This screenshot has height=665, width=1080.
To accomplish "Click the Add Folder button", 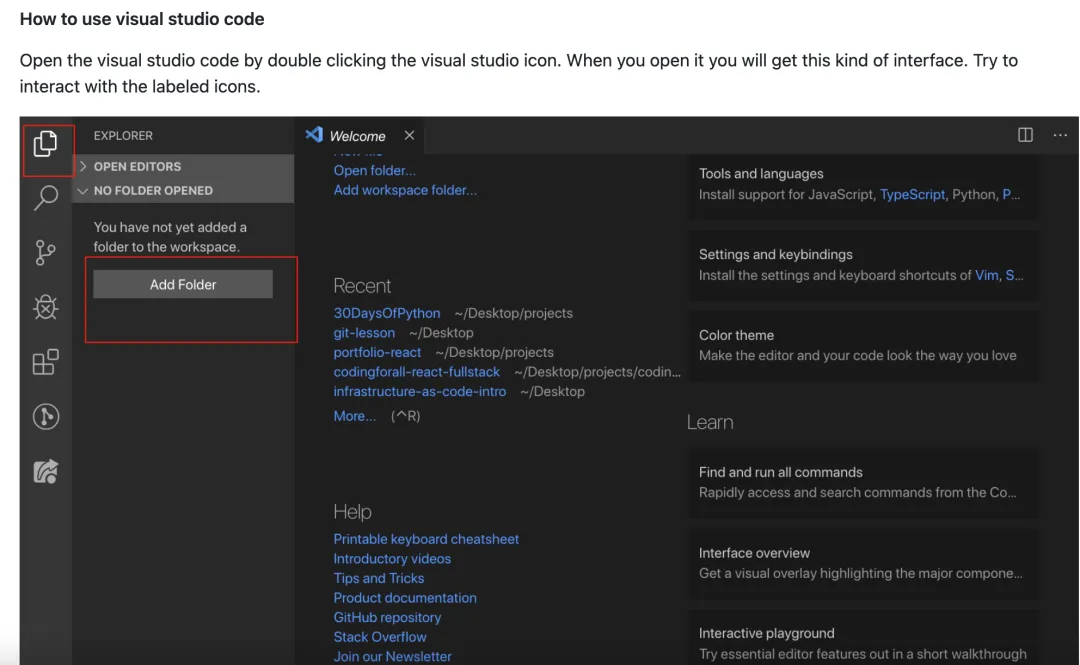I will pos(183,284).
